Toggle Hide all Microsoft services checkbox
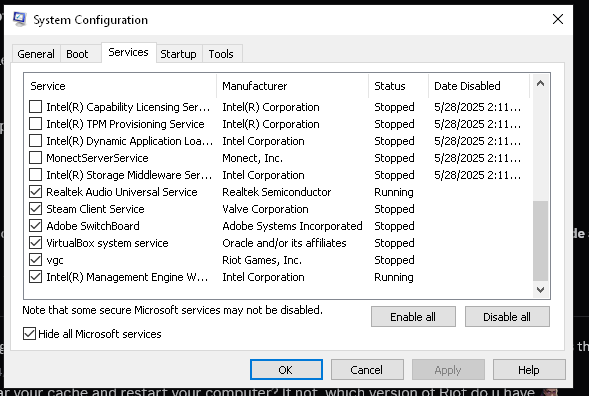 [29, 334]
